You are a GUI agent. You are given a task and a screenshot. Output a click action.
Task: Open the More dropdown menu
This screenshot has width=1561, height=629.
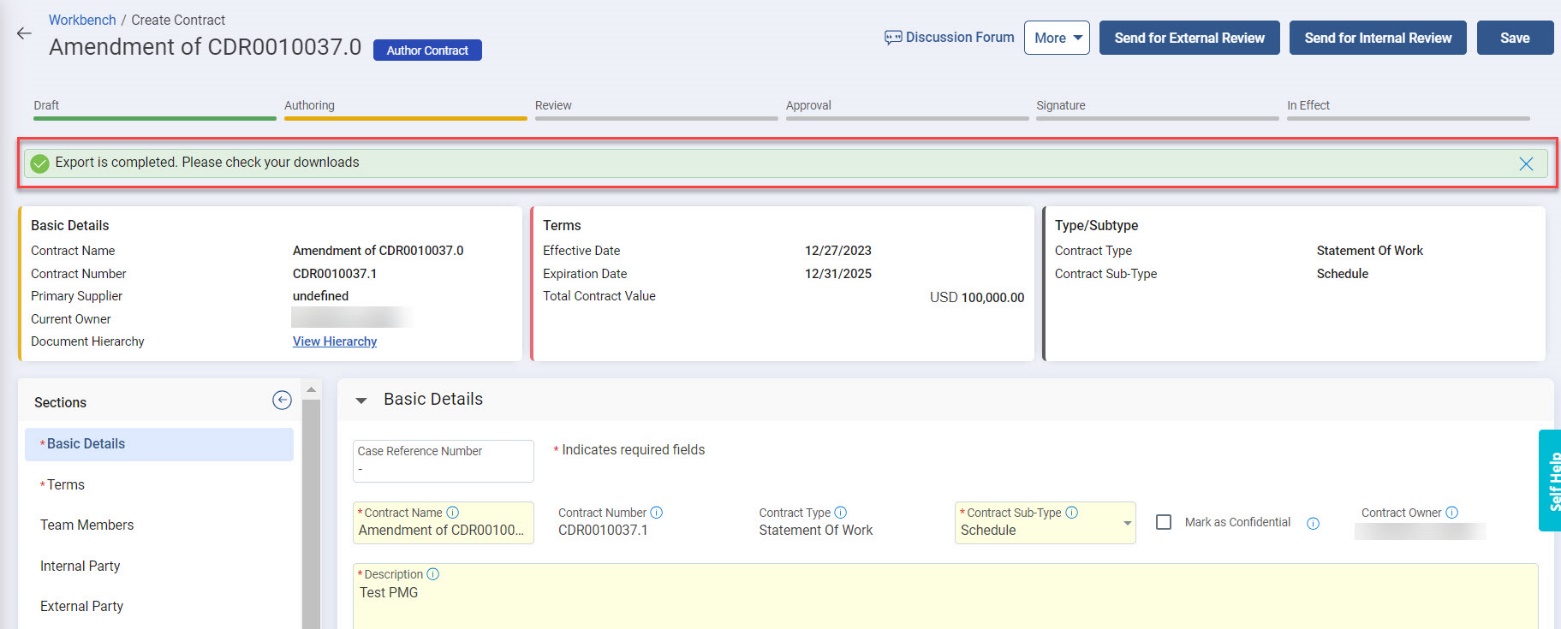tap(1056, 38)
